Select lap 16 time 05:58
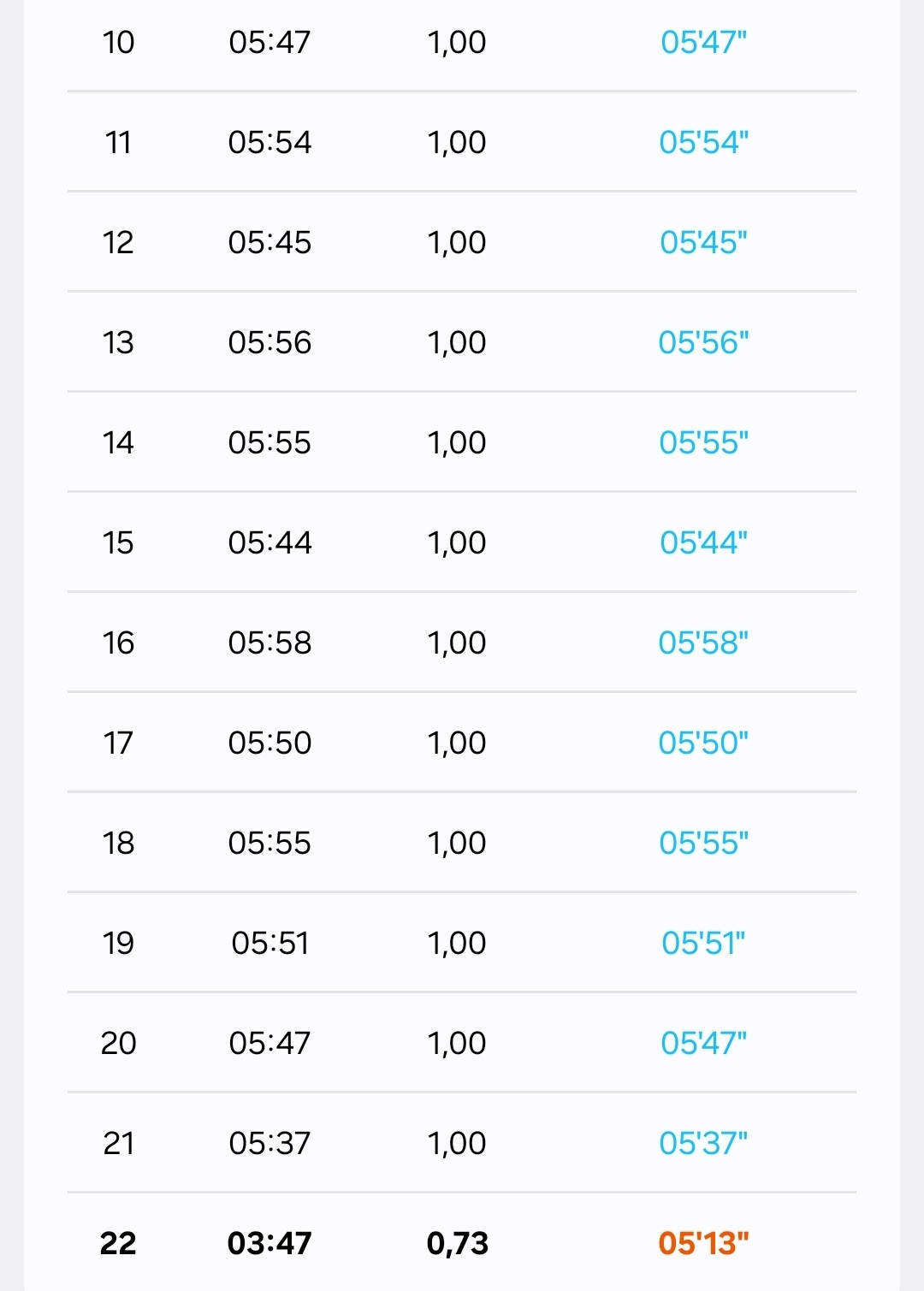The image size is (924, 1291). click(x=269, y=643)
